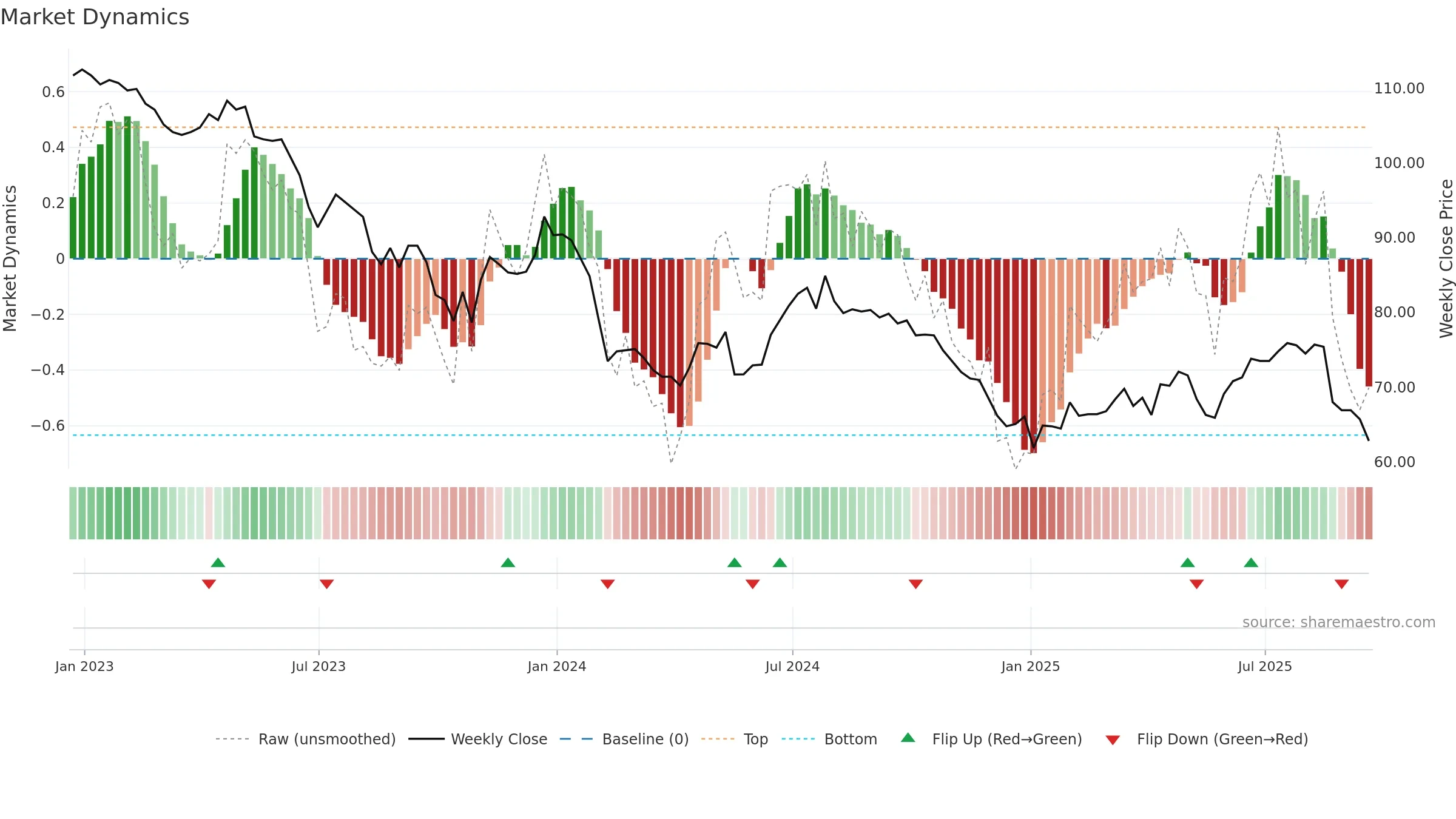Click the 'Jan 2024' x-axis label

click(557, 666)
